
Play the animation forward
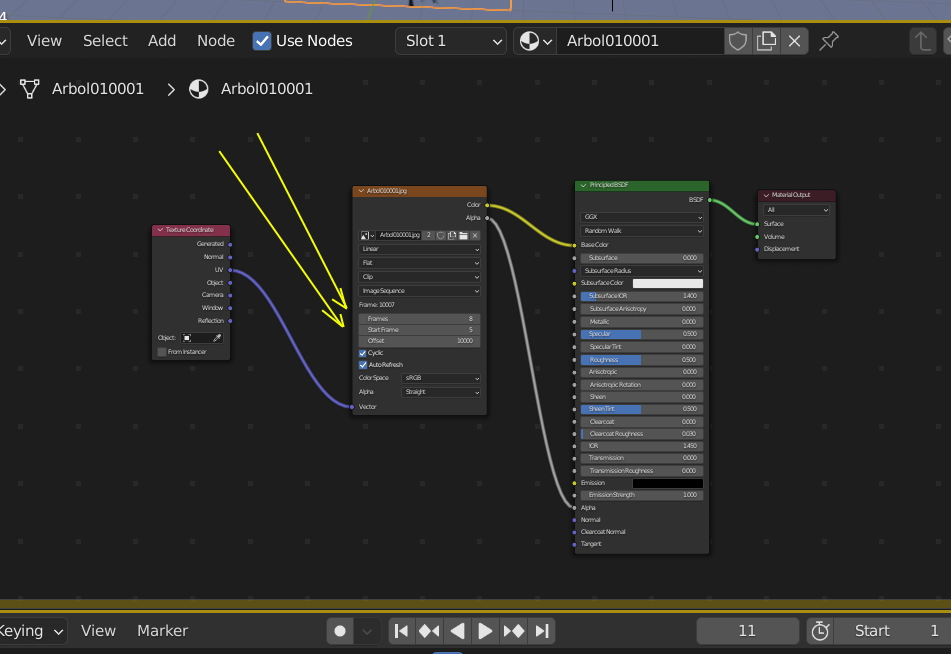(485, 631)
